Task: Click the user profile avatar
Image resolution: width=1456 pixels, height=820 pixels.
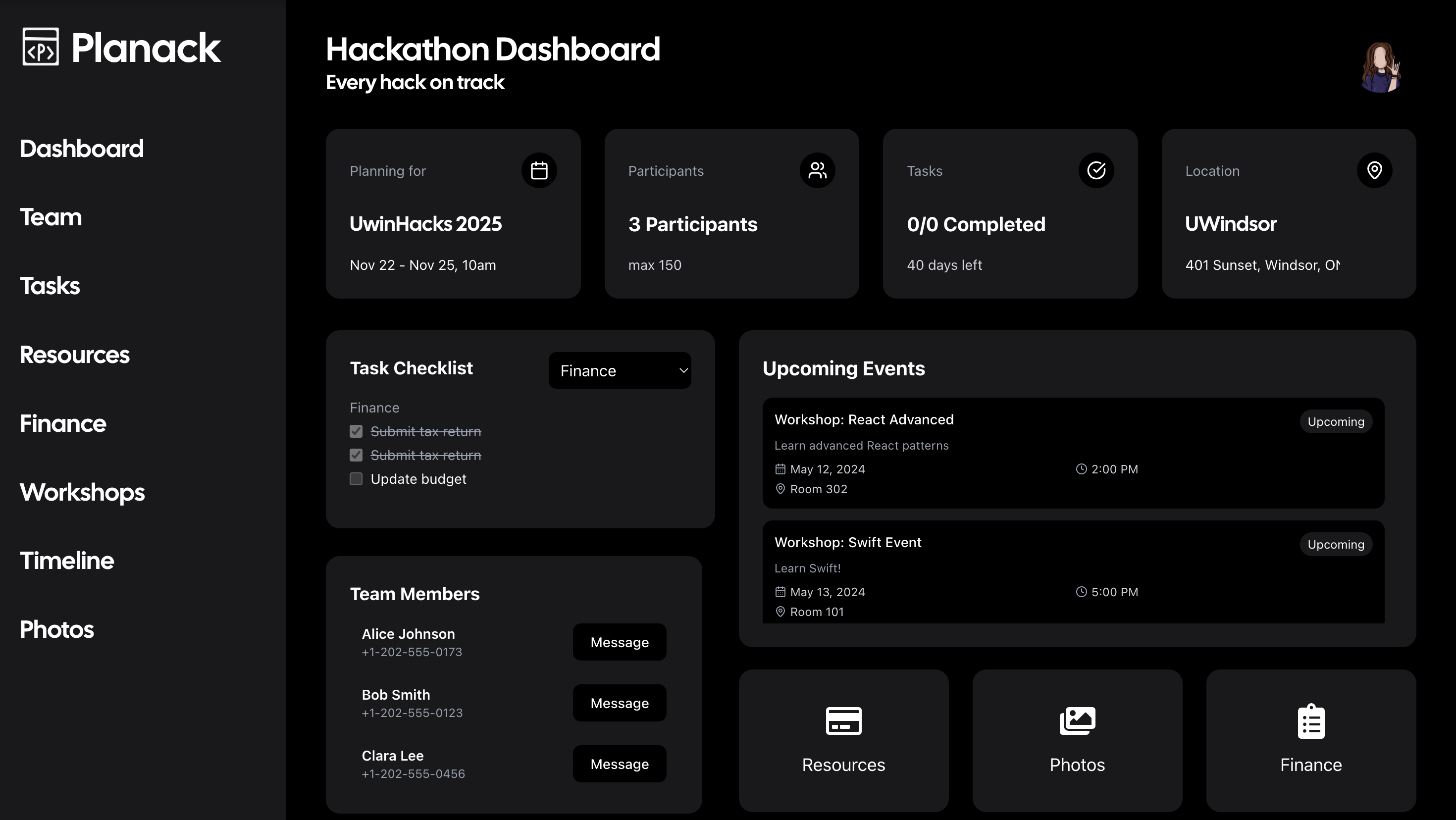Action: (1380, 67)
